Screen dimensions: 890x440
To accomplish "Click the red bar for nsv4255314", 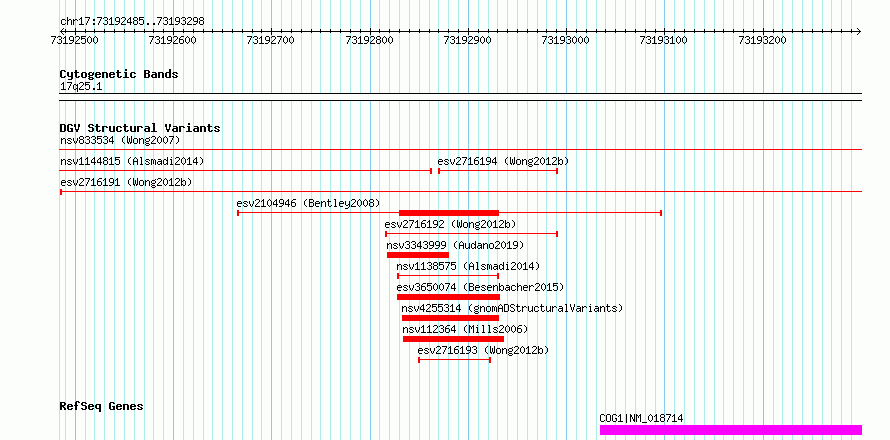I will [x=450, y=318].
